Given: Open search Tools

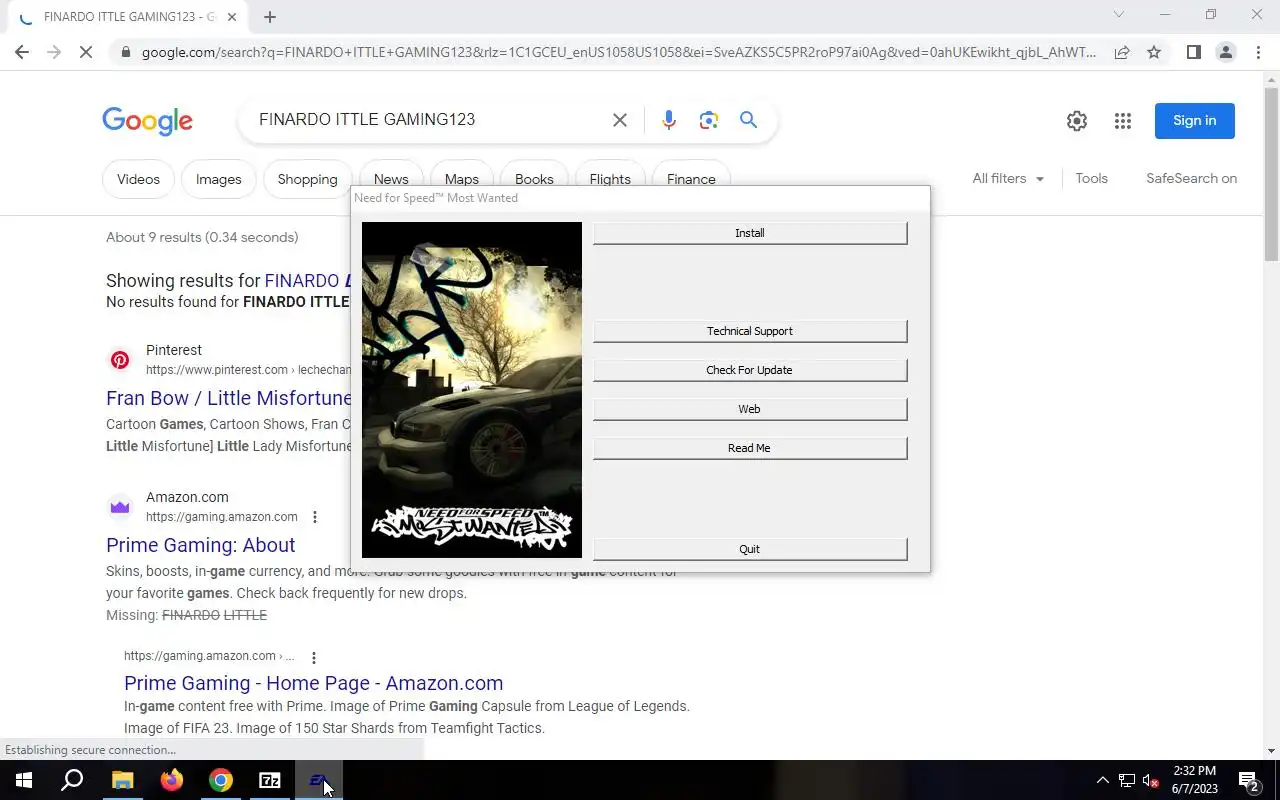Looking at the screenshot, I should 1091,178.
